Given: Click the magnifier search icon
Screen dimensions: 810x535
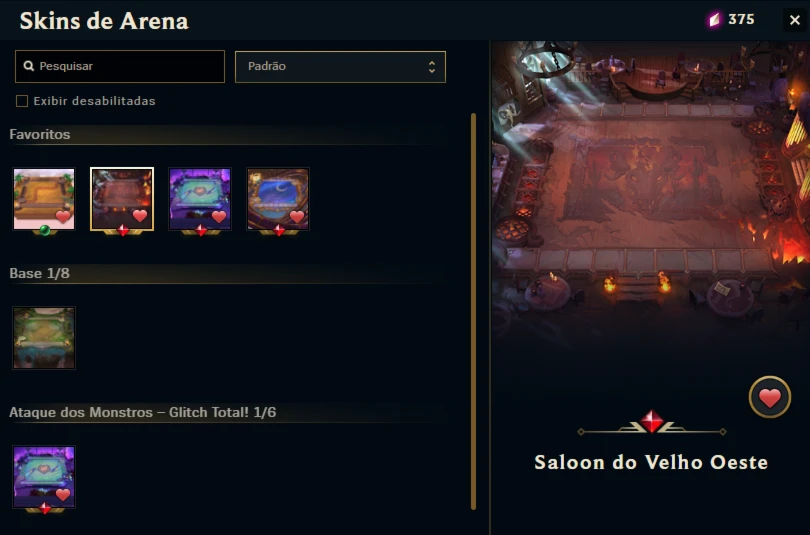Looking at the screenshot, I should [x=29, y=66].
